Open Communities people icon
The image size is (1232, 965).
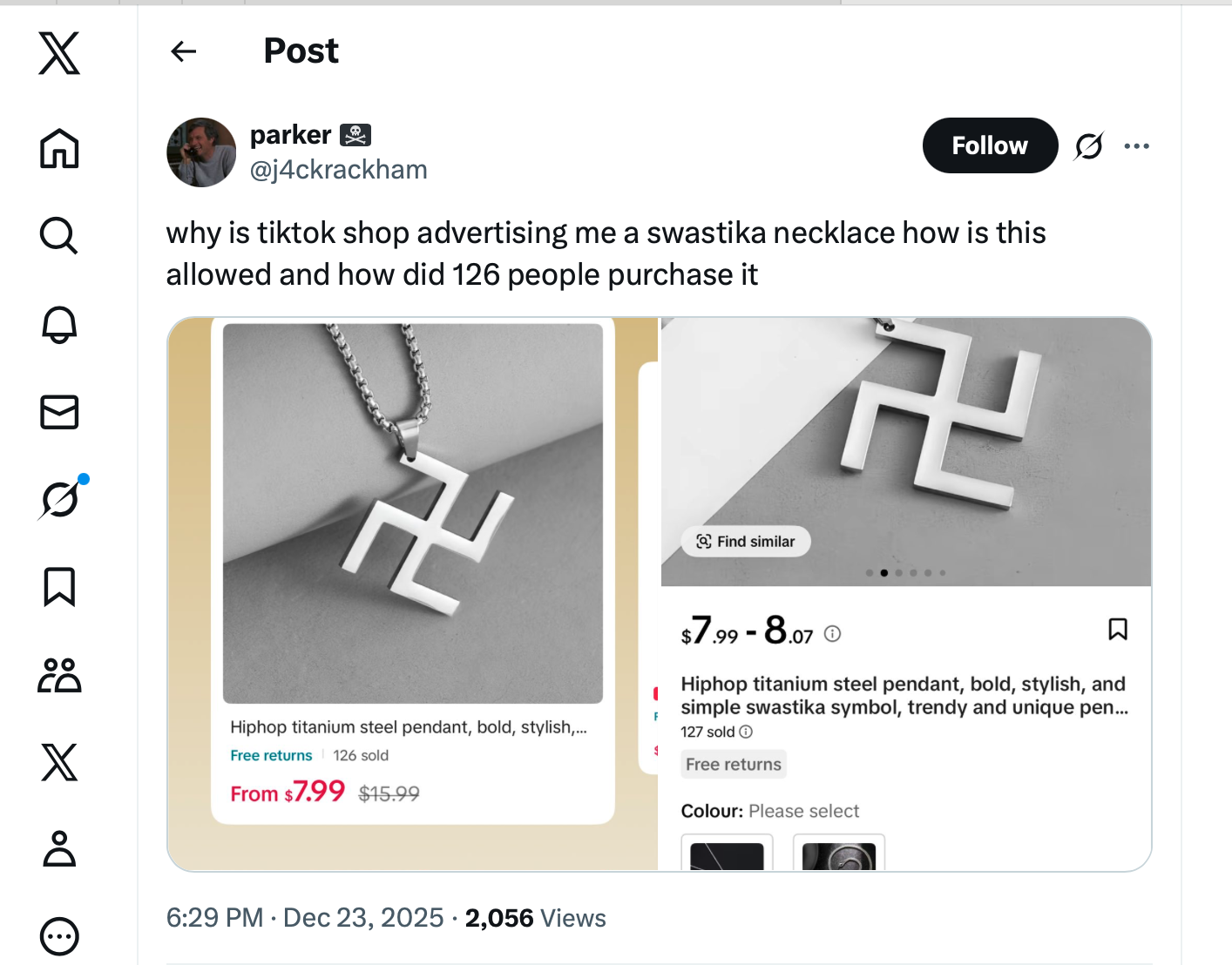coord(59,675)
